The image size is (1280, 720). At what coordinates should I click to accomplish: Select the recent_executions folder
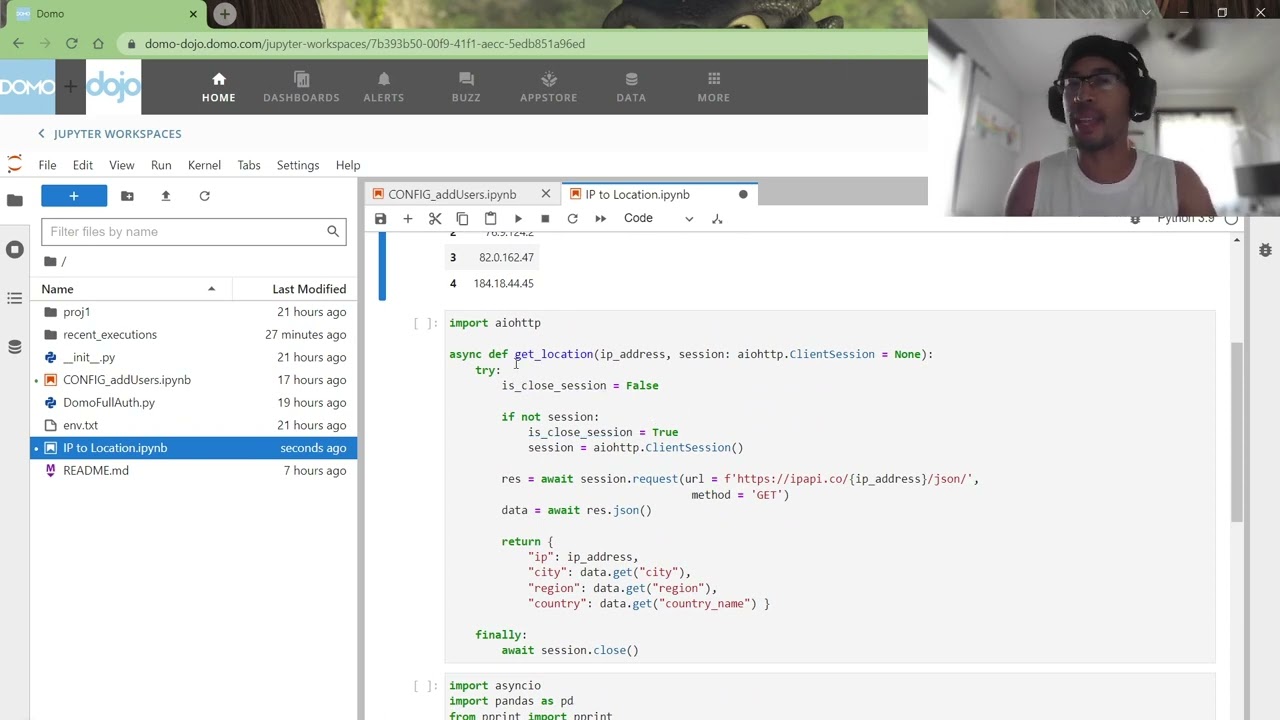pyautogui.click(x=194, y=335)
